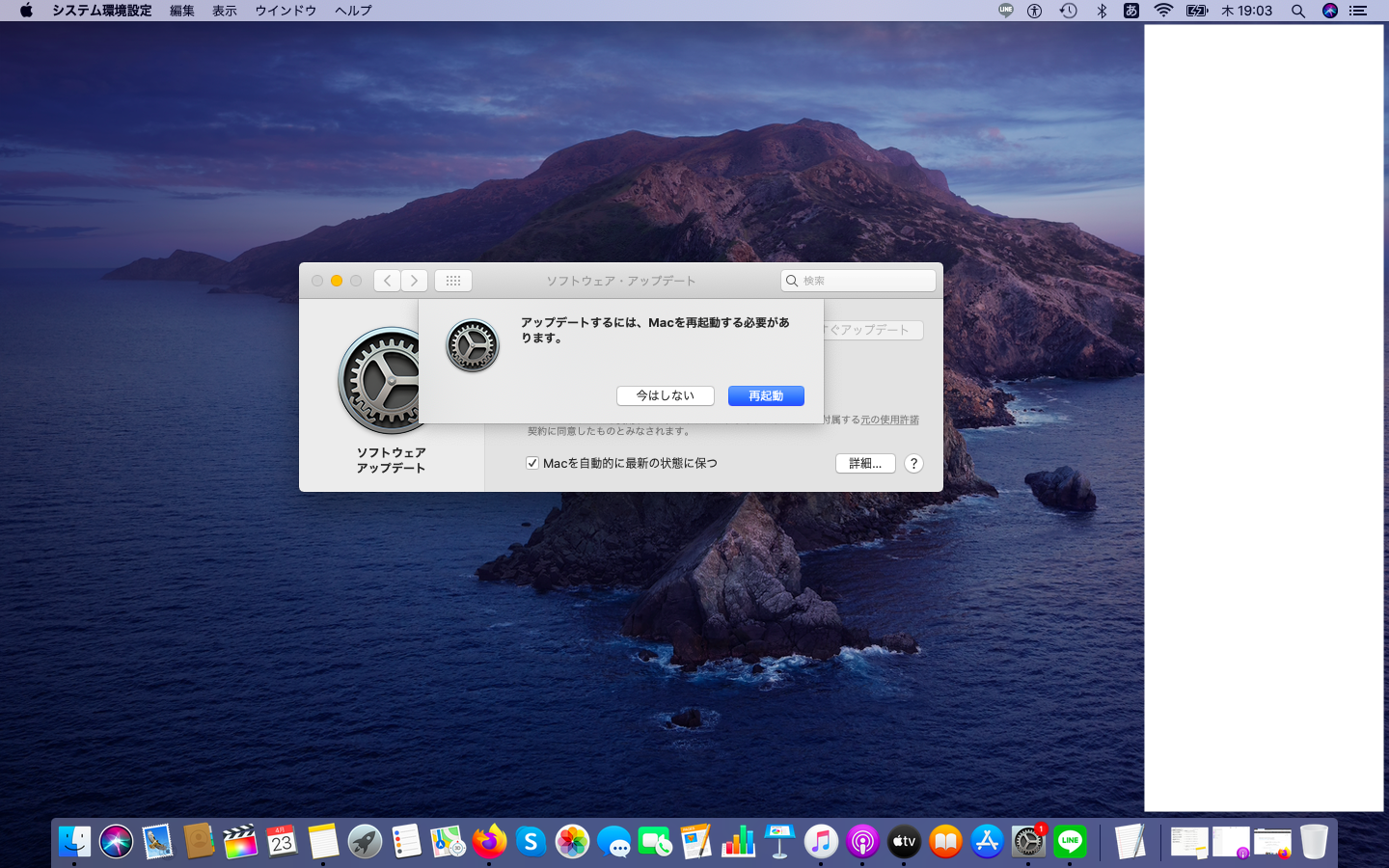
Task: Click the Wi-Fi status icon
Action: tap(1163, 11)
